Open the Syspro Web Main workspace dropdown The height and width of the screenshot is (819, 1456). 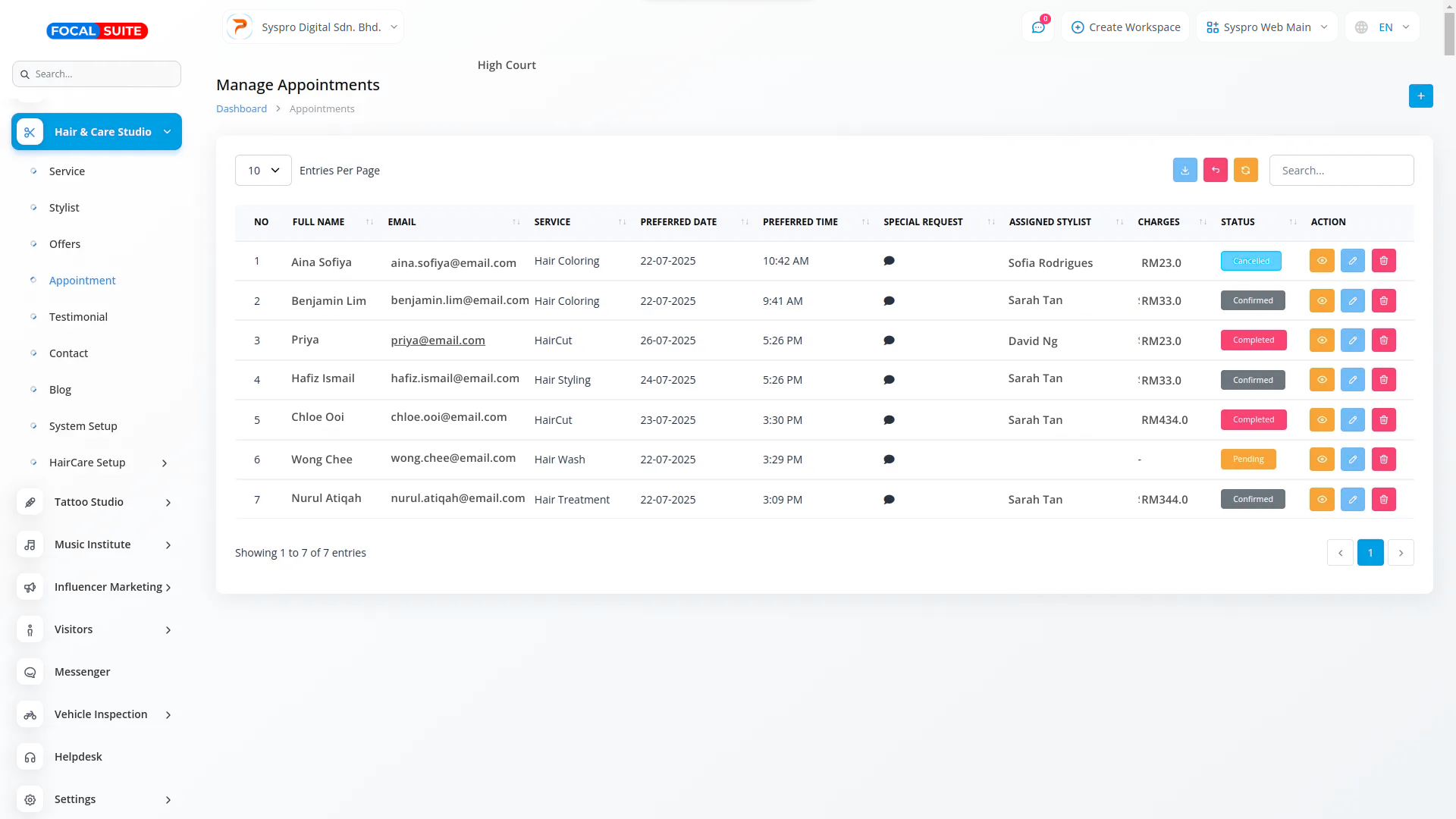(x=1266, y=27)
